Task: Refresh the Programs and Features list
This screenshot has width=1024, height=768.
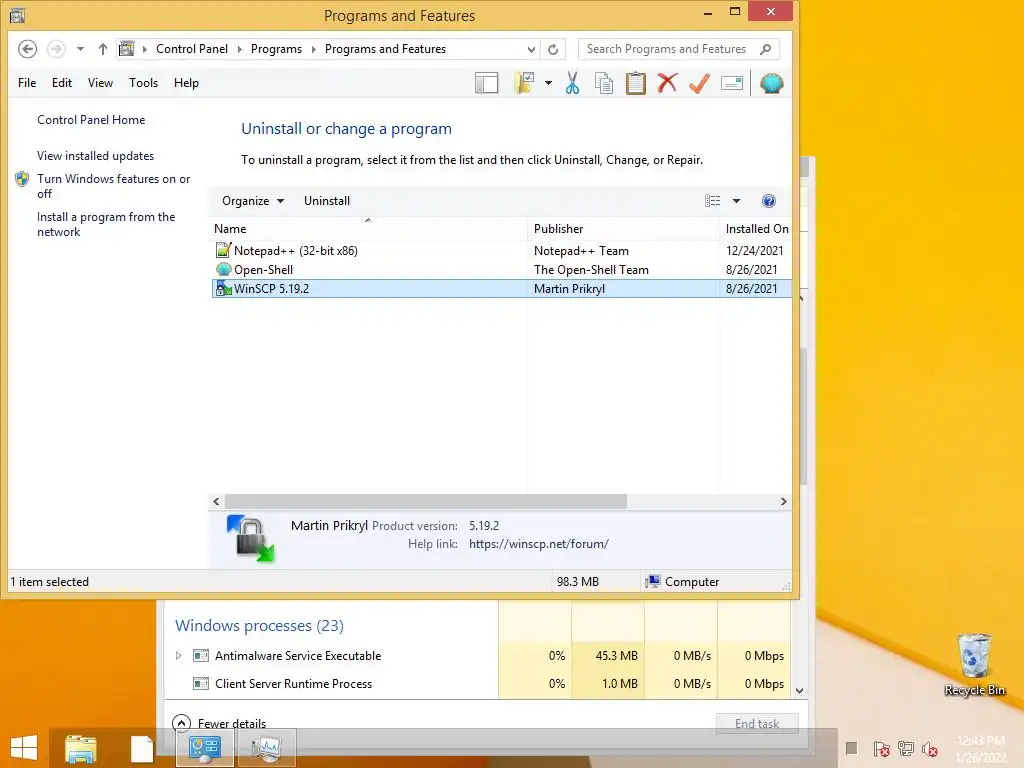Action: pyautogui.click(x=553, y=50)
